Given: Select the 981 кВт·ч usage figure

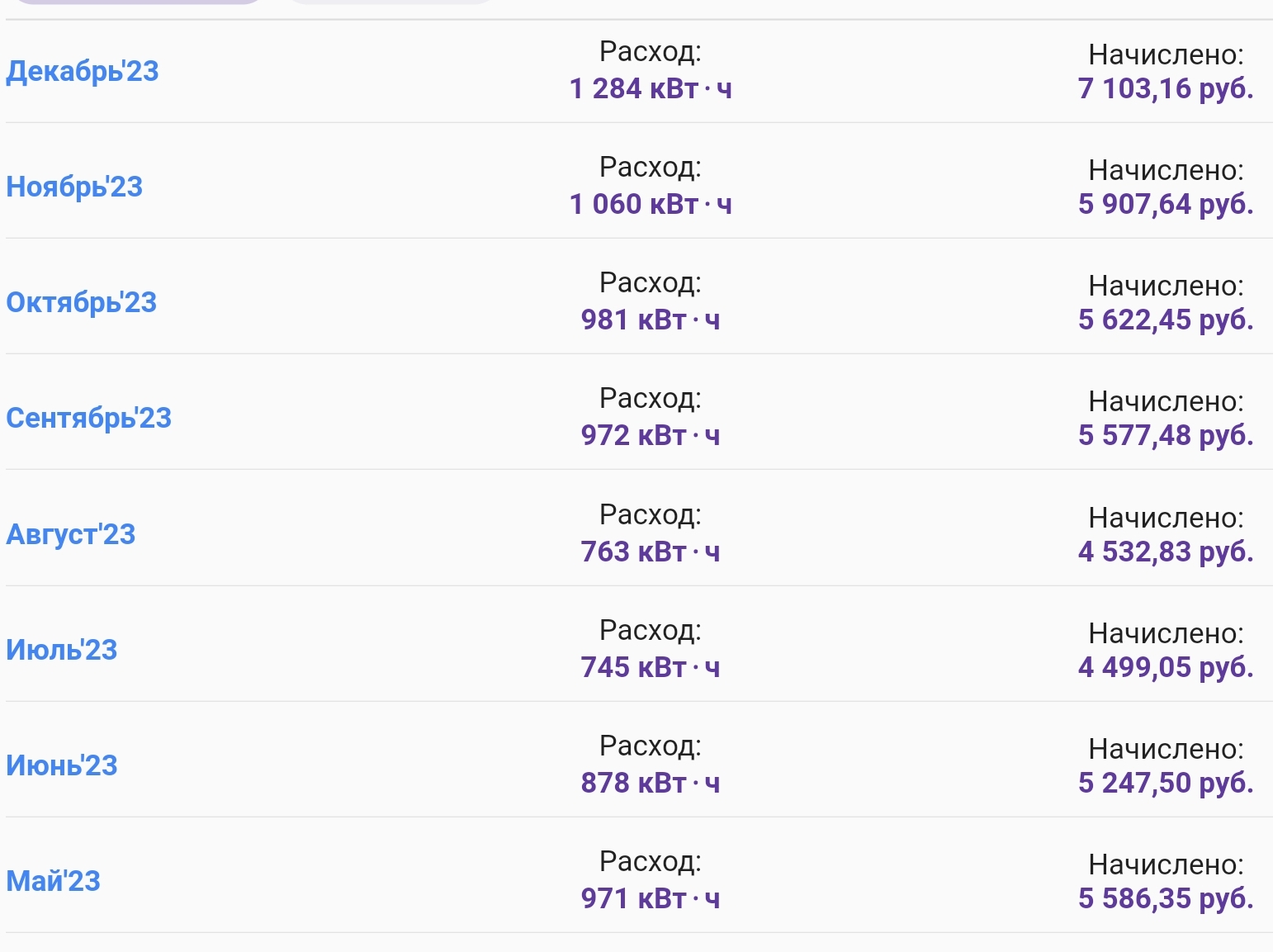Looking at the screenshot, I should pyautogui.click(x=651, y=320).
